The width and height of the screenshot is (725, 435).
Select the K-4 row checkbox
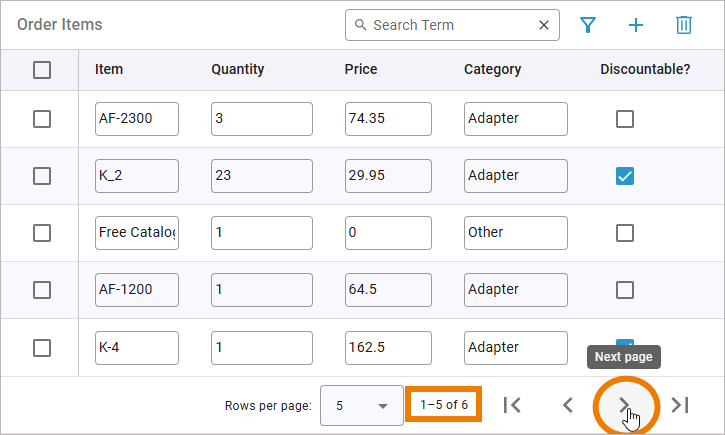coord(42,348)
